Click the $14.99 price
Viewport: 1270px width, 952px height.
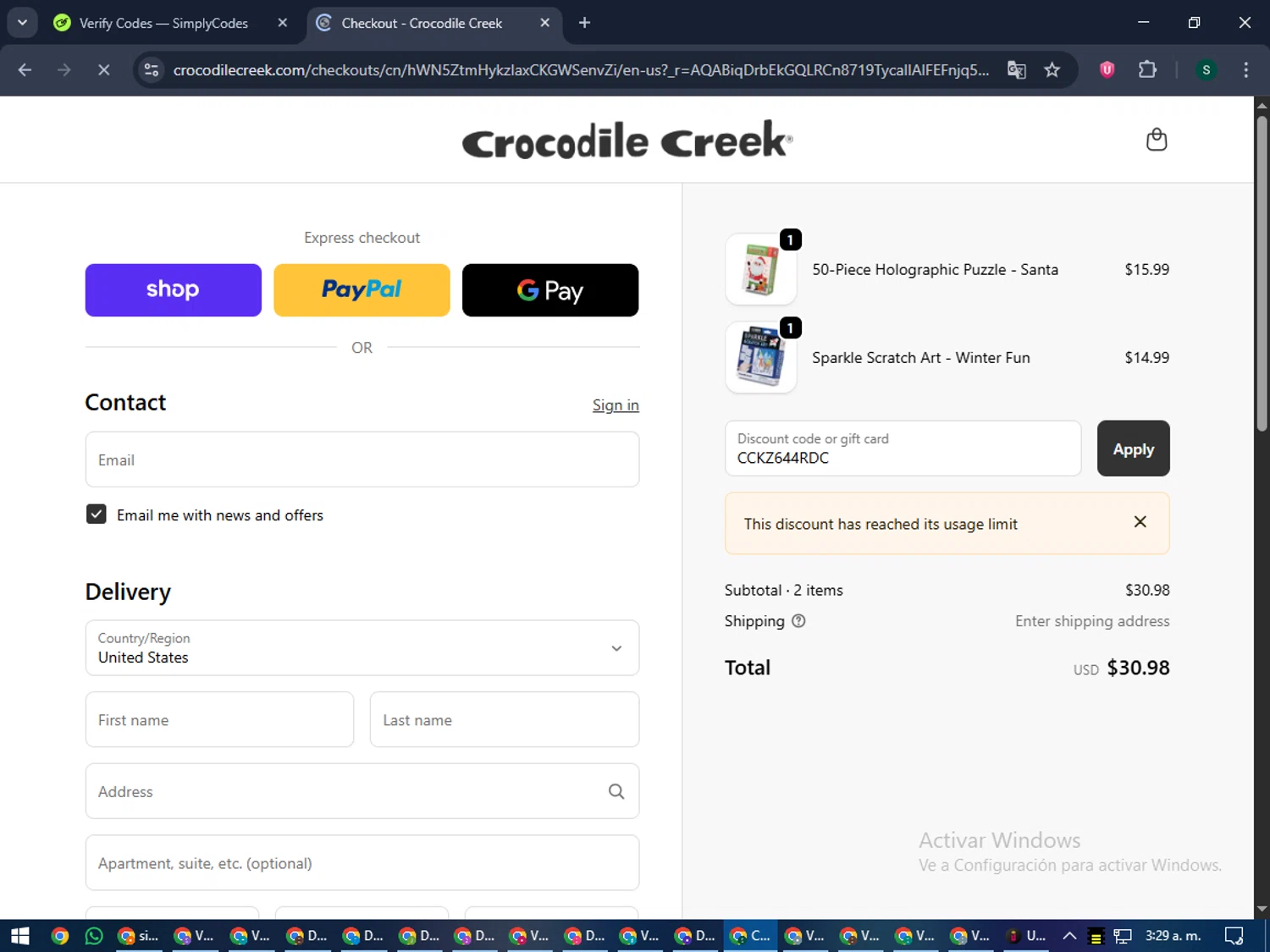[1146, 358]
